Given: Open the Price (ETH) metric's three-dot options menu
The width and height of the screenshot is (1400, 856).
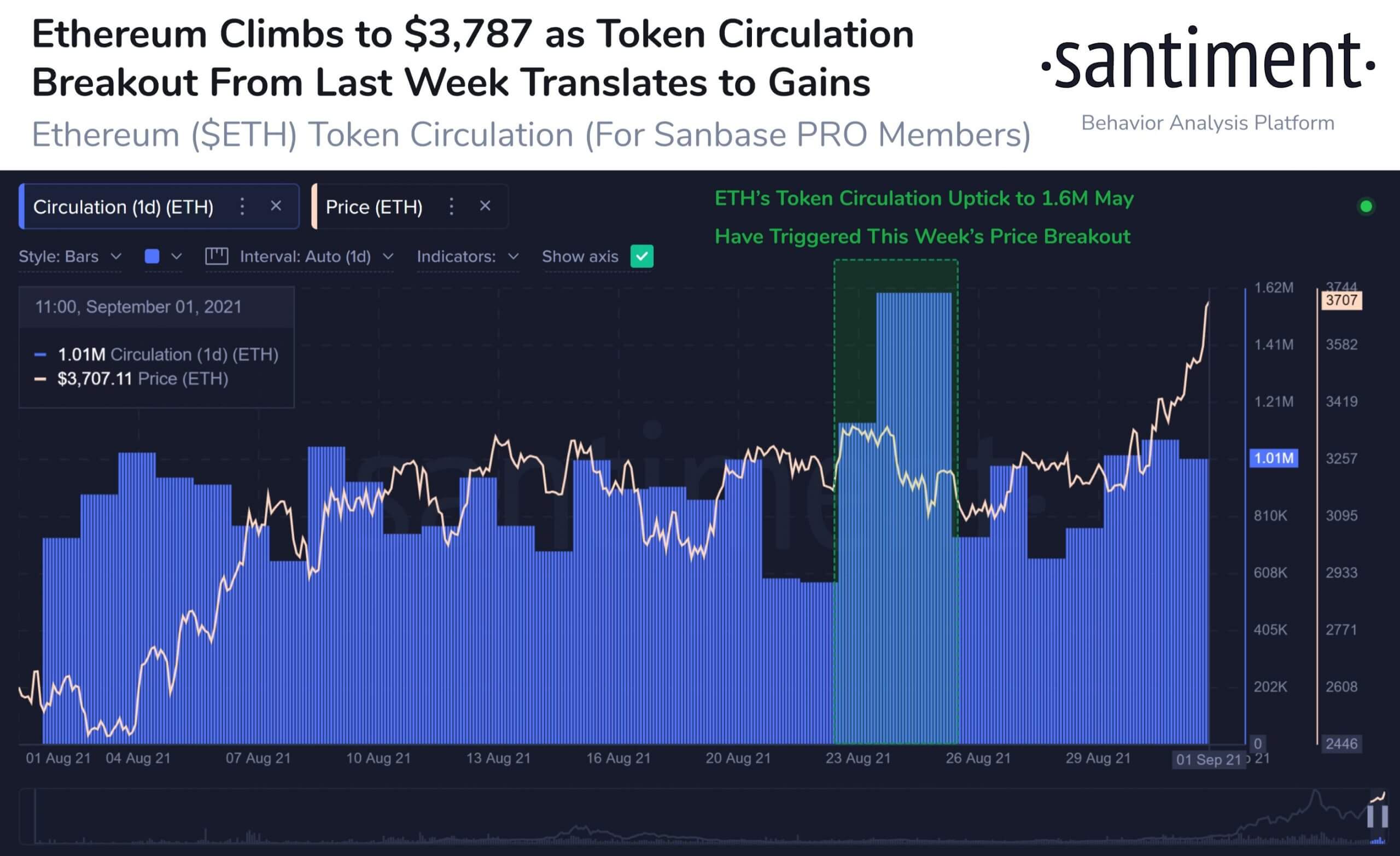Looking at the screenshot, I should pos(451,206).
